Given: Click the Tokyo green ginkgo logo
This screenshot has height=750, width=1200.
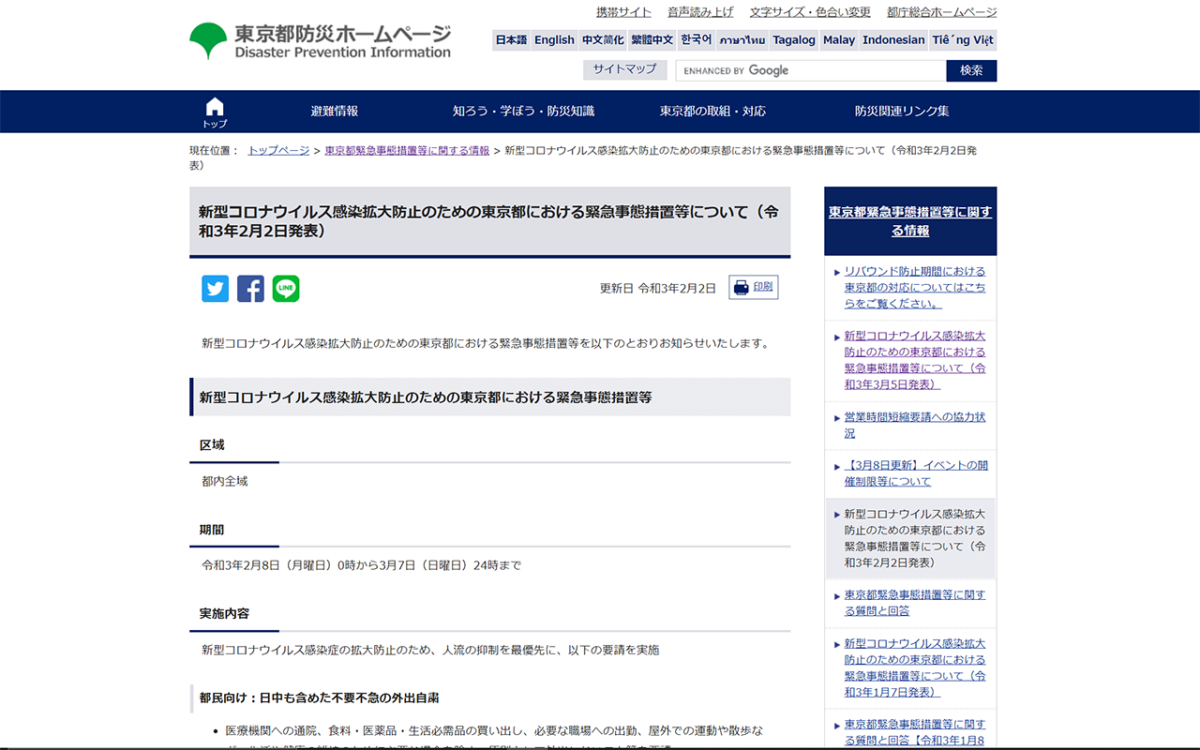Looking at the screenshot, I should (x=208, y=41).
